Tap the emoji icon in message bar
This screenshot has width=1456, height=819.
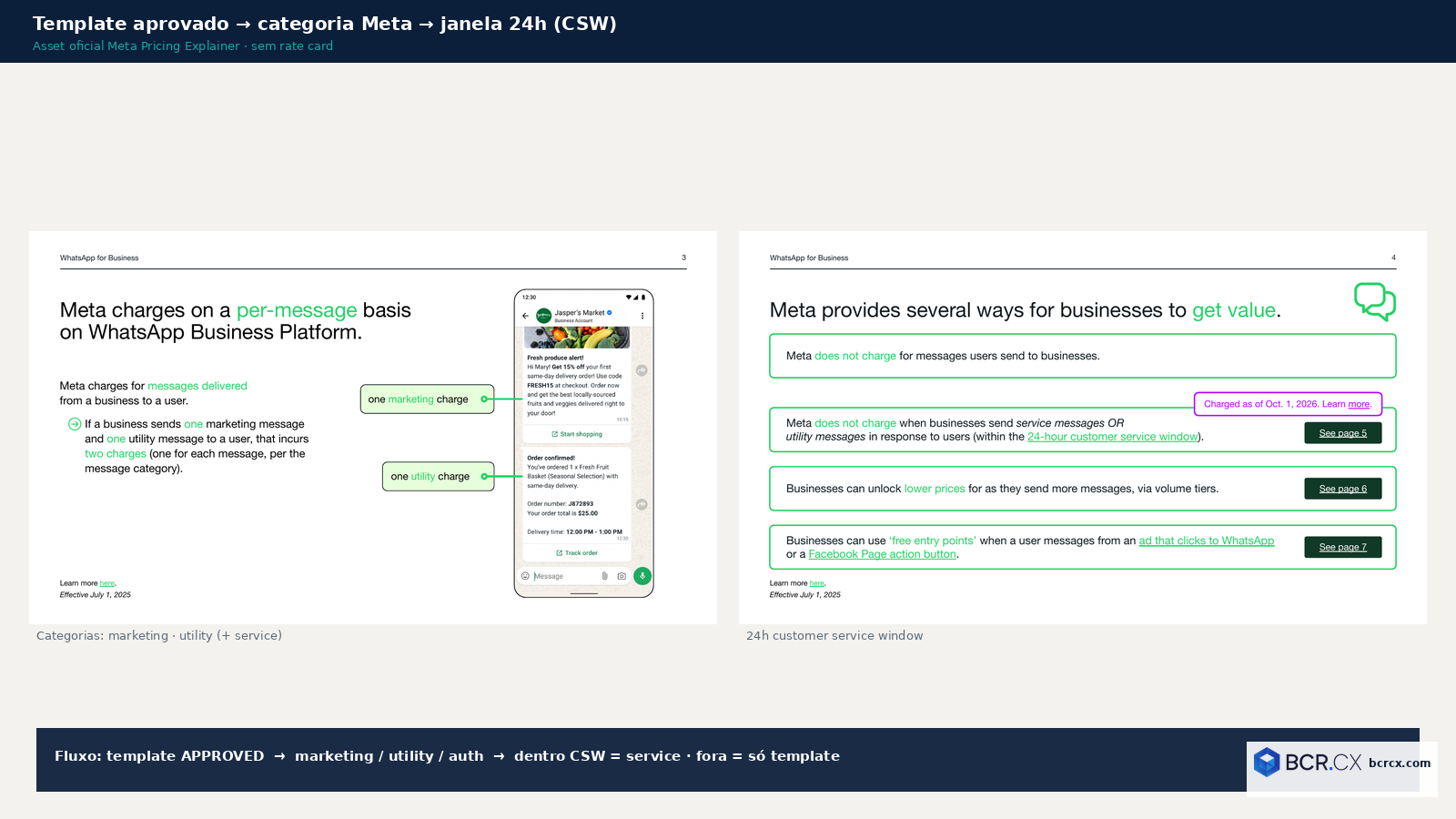coord(525,576)
